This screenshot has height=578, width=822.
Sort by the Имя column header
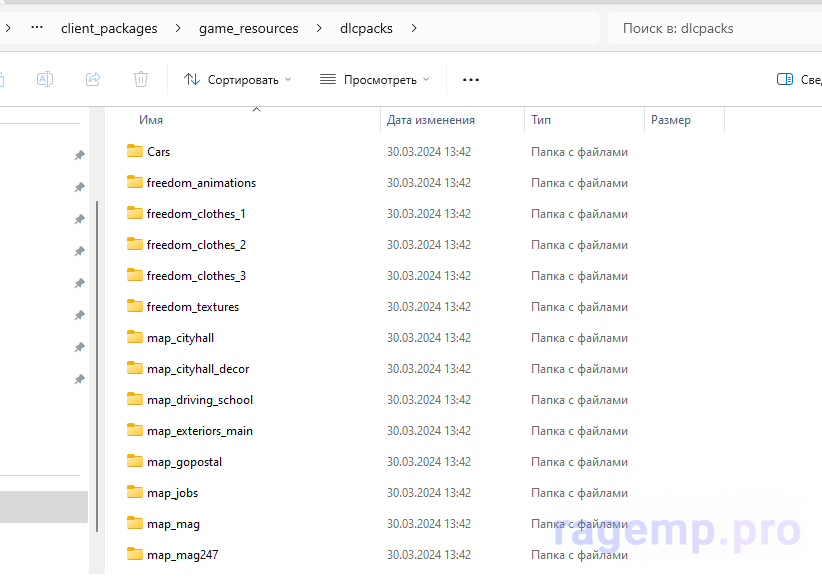tap(151, 120)
